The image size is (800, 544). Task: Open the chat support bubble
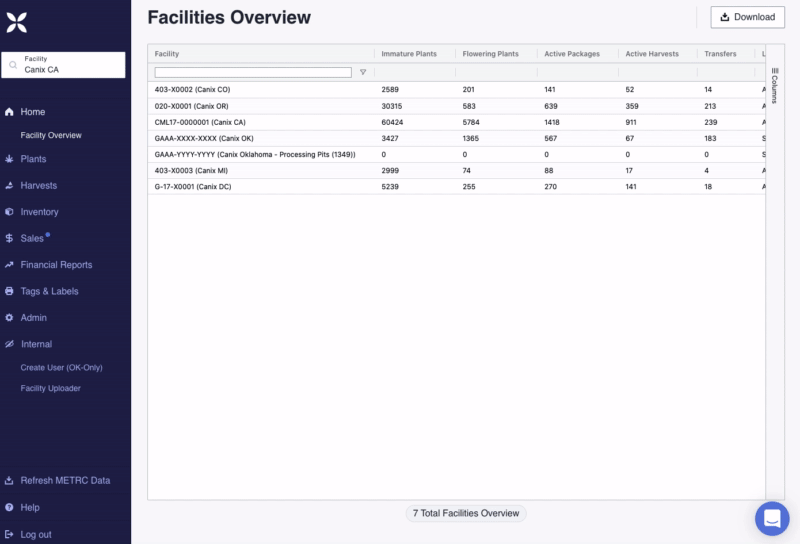(772, 518)
